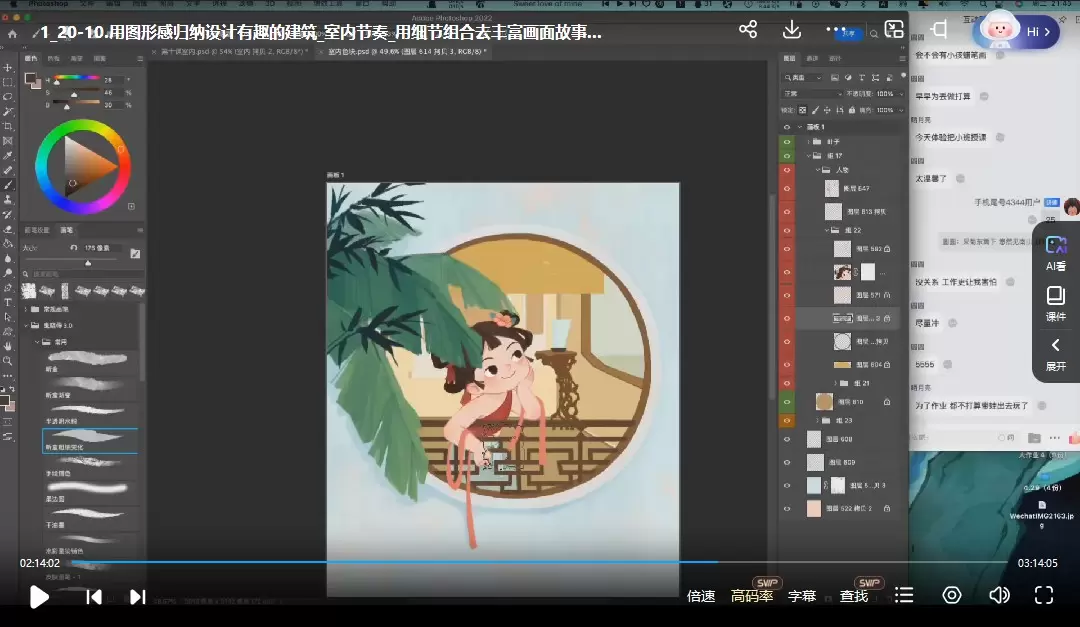Viewport: 1080px width, 627px height.
Task: Adjust the hue (H) slider
Action: [77, 79]
